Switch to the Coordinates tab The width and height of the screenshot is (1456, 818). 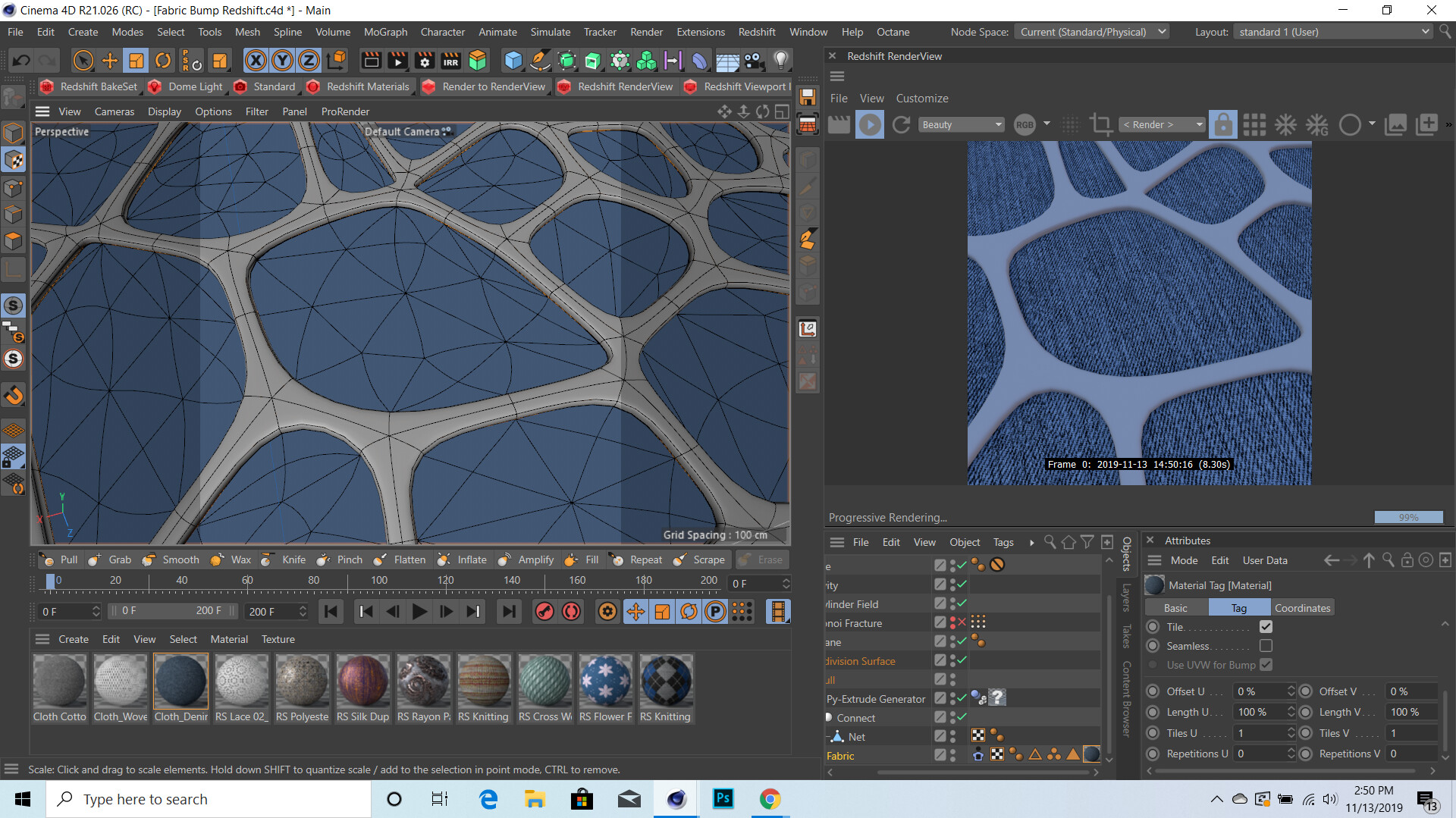1302,608
